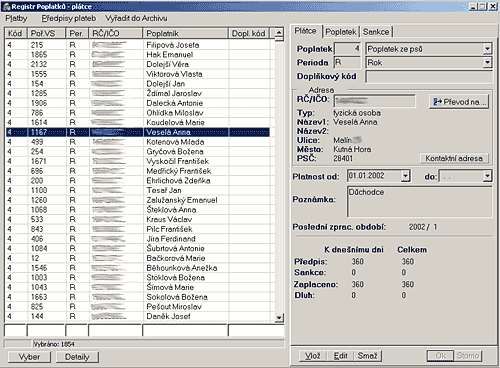Click the Výběr button

tap(29, 357)
